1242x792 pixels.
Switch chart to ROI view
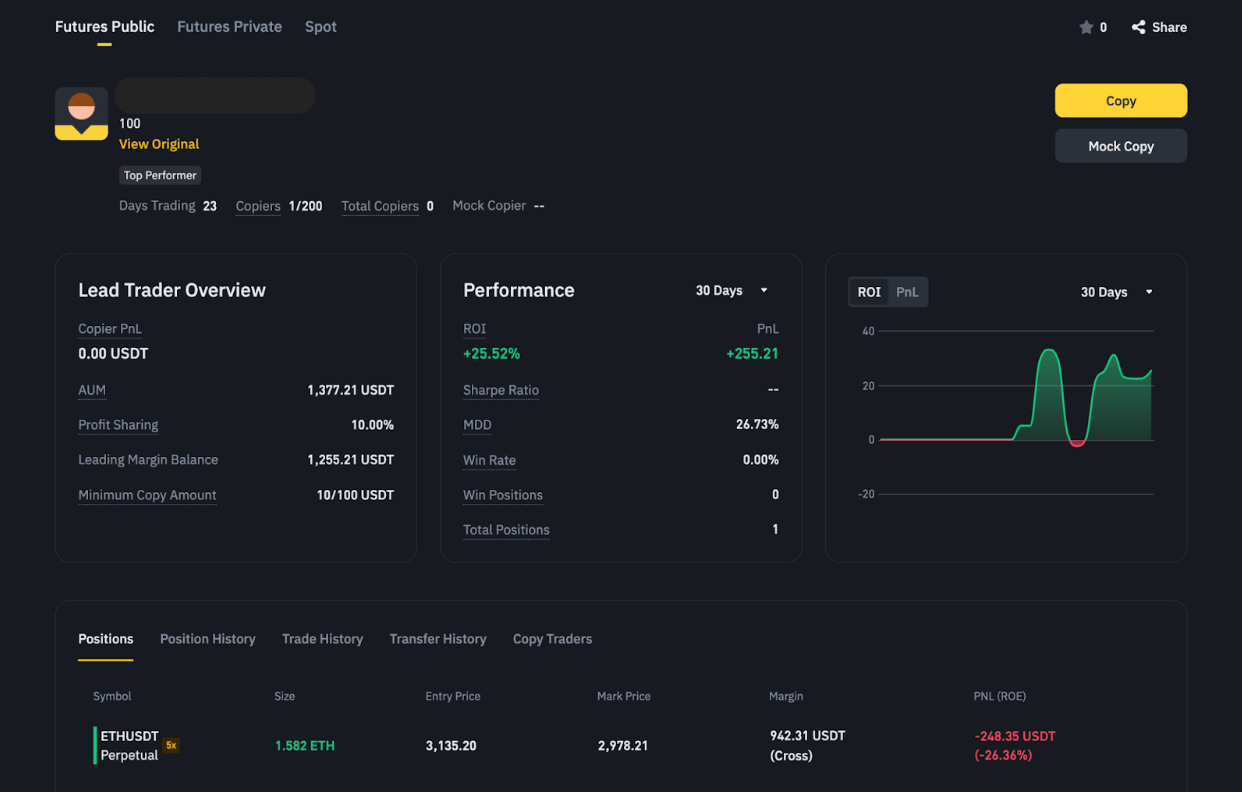(869, 292)
